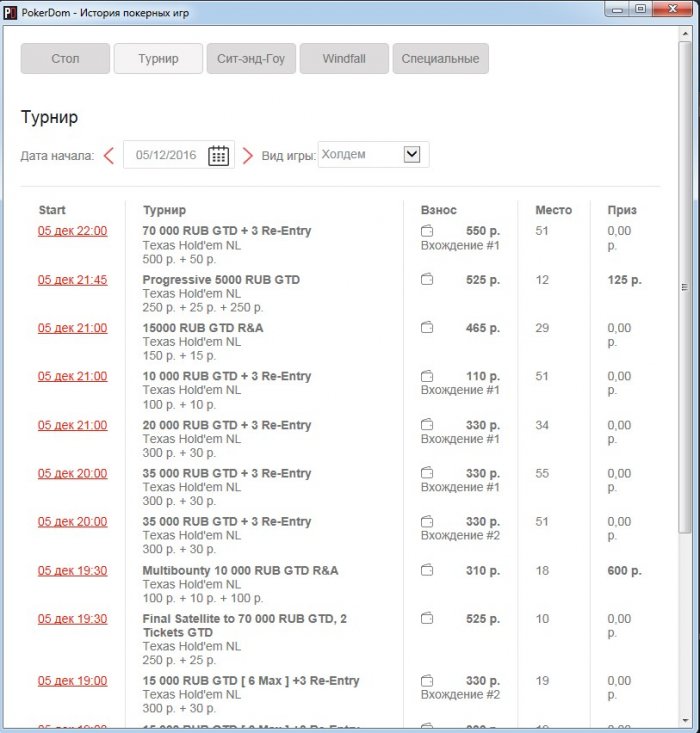Click wallet icon for 70 000 RUB GTD row
Viewport: 700px width, 733px height.
tap(427, 231)
